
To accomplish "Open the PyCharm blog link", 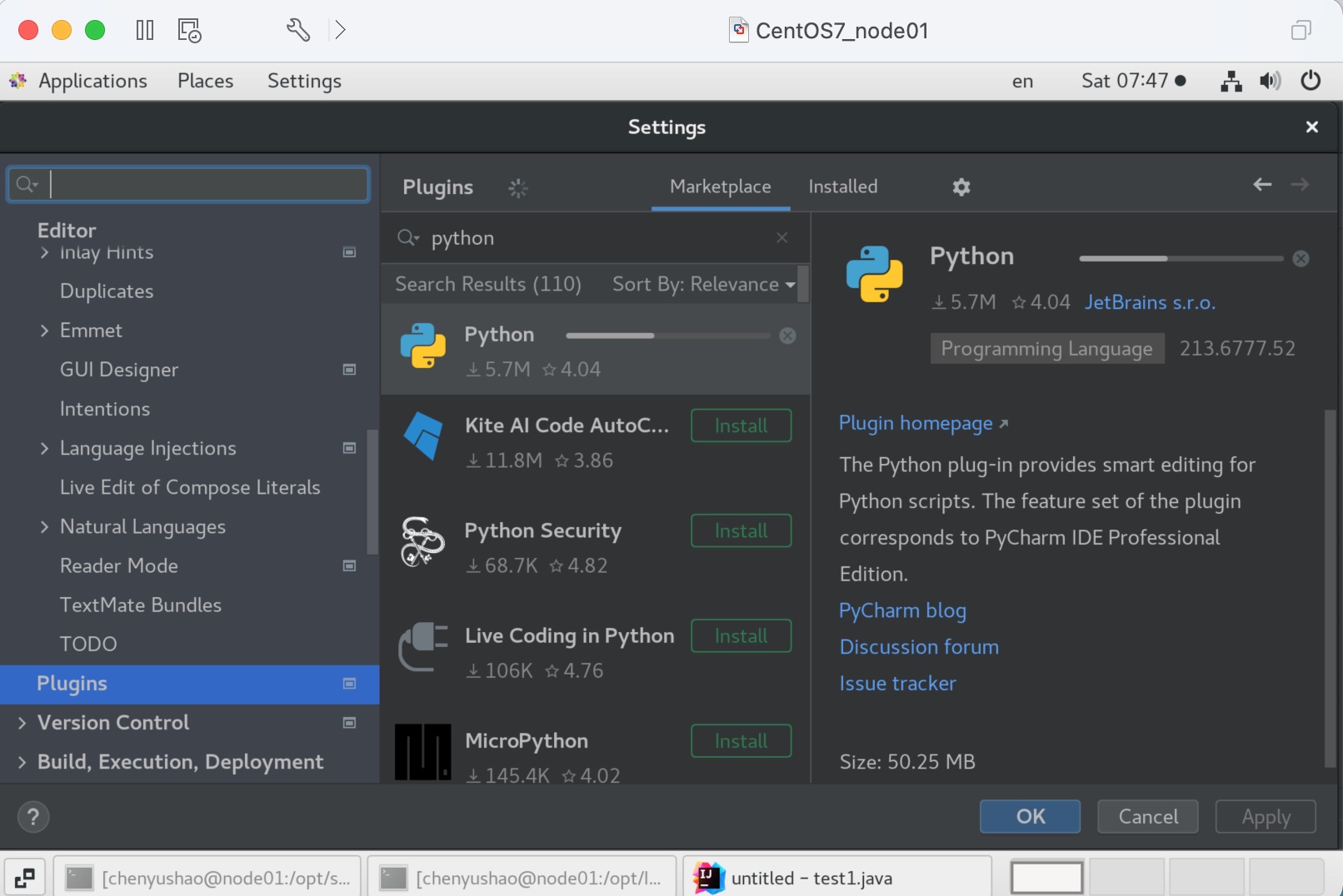I will 902,610.
